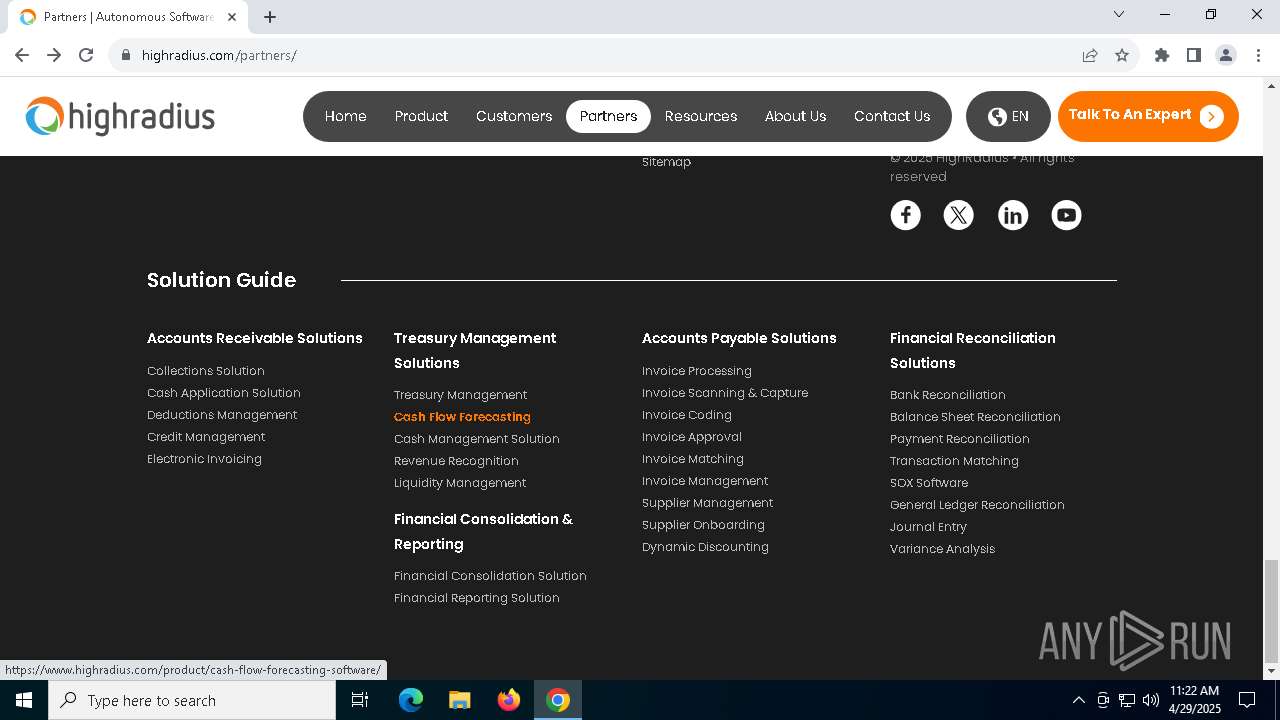Viewport: 1280px width, 720px height.
Task: Open SOX Software link
Action: click(929, 483)
